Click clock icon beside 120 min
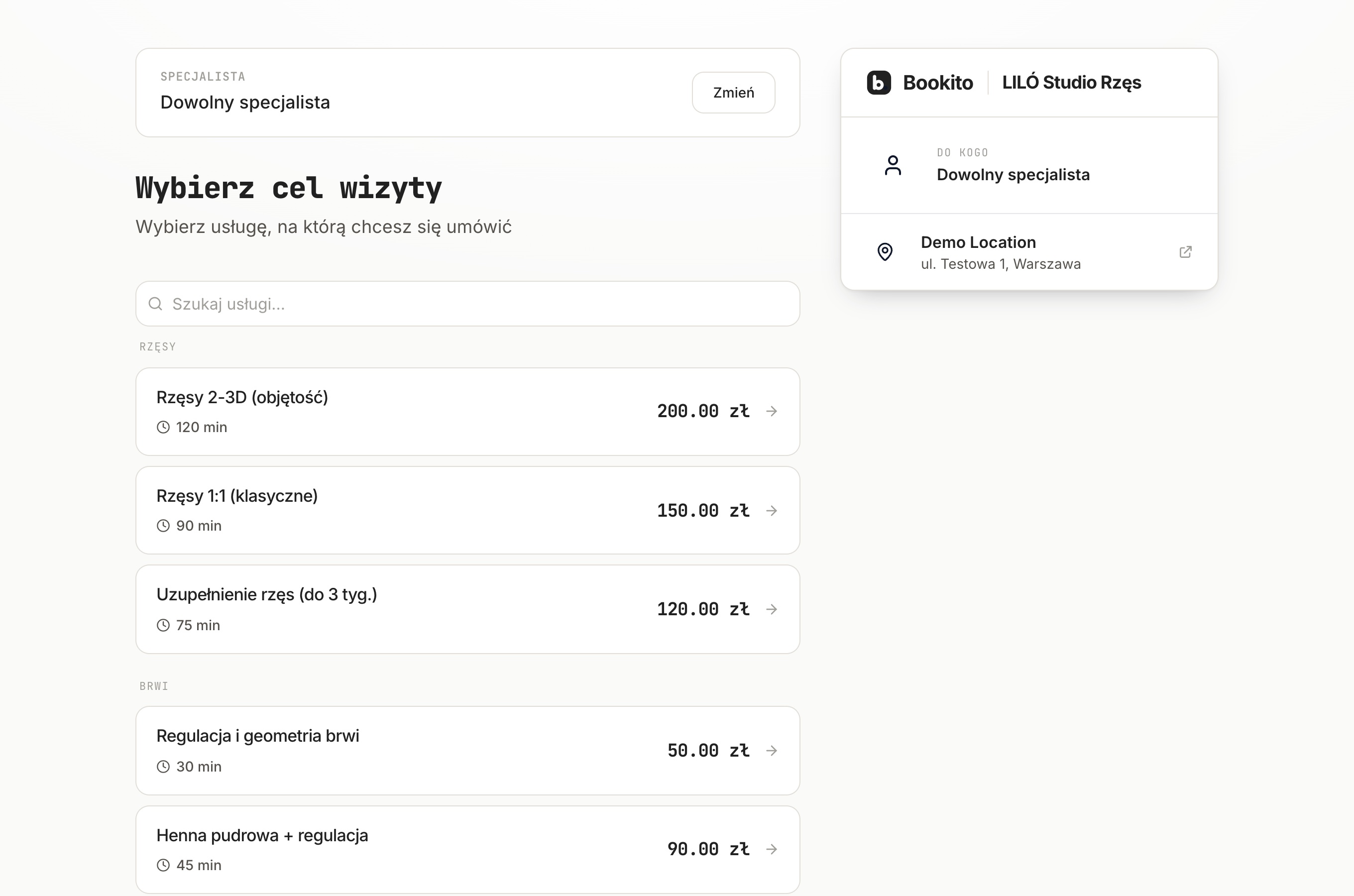The height and width of the screenshot is (896, 1354). tap(163, 427)
